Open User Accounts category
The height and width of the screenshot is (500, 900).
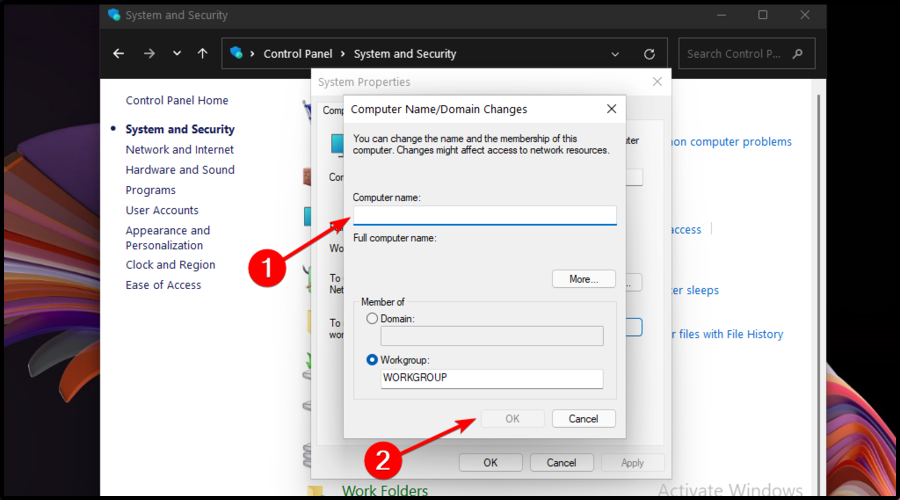(x=162, y=210)
